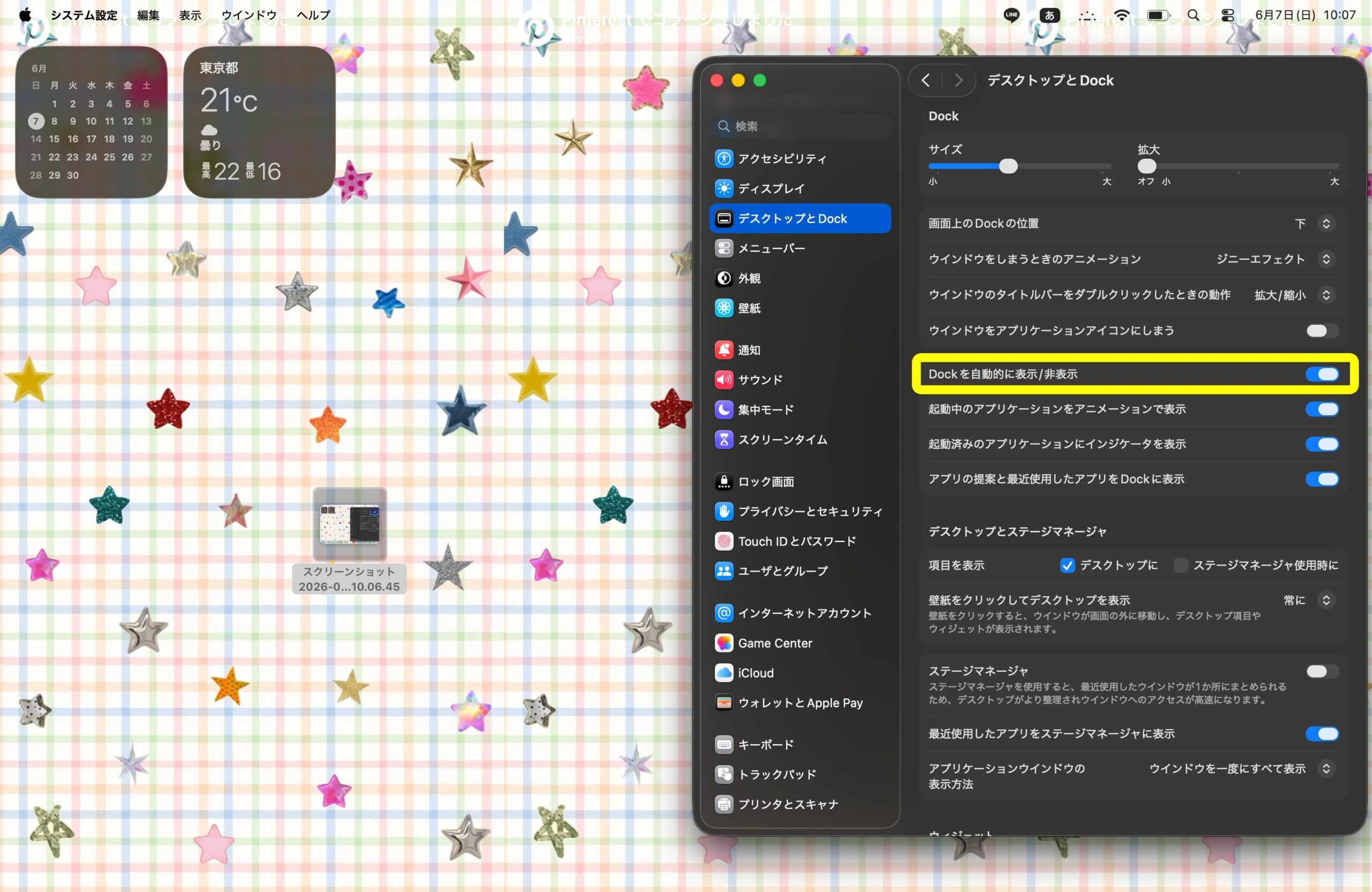
Task: Open Game Center icon in sidebar
Action: (724, 642)
